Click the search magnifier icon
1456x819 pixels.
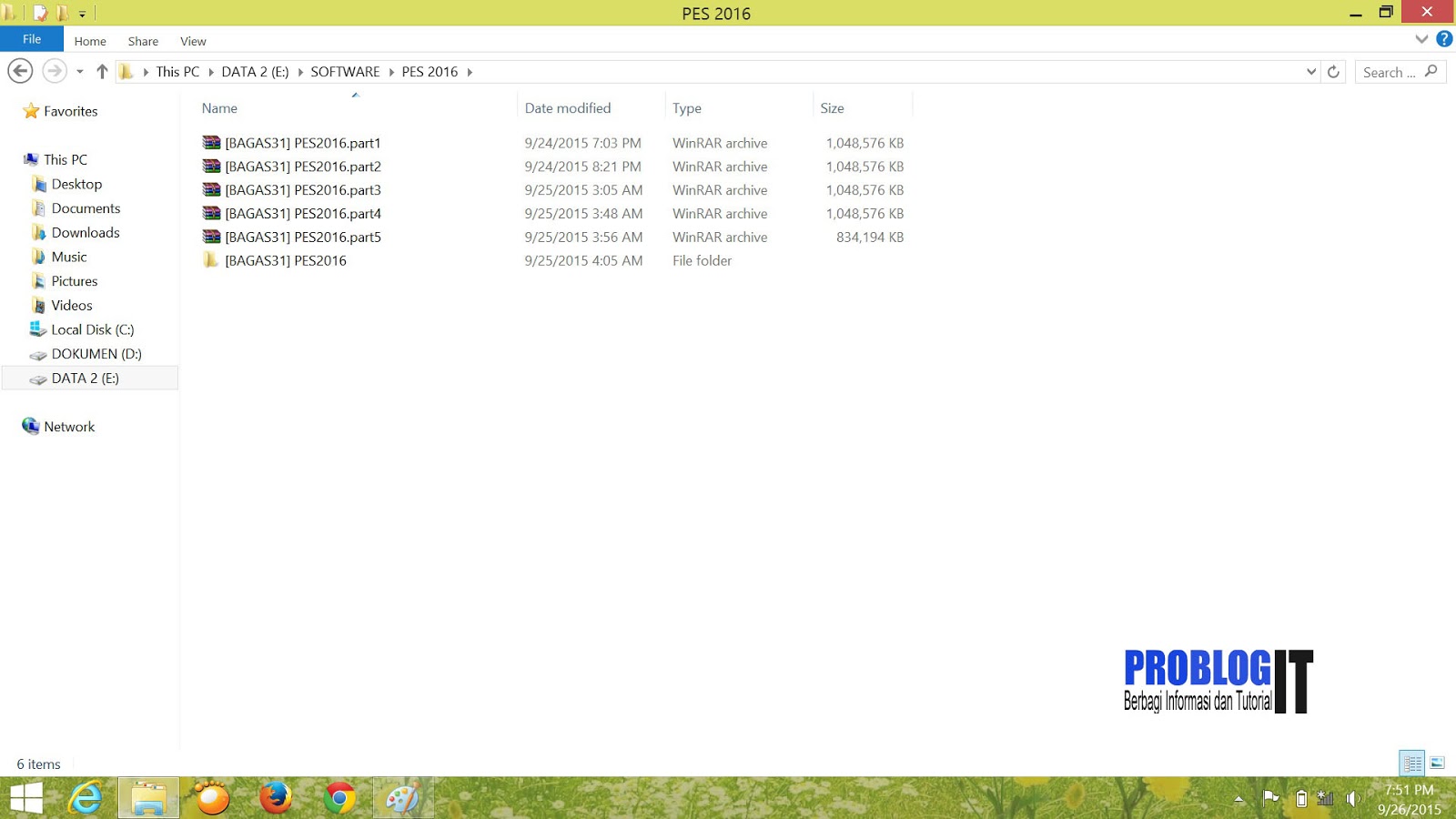(x=1431, y=71)
